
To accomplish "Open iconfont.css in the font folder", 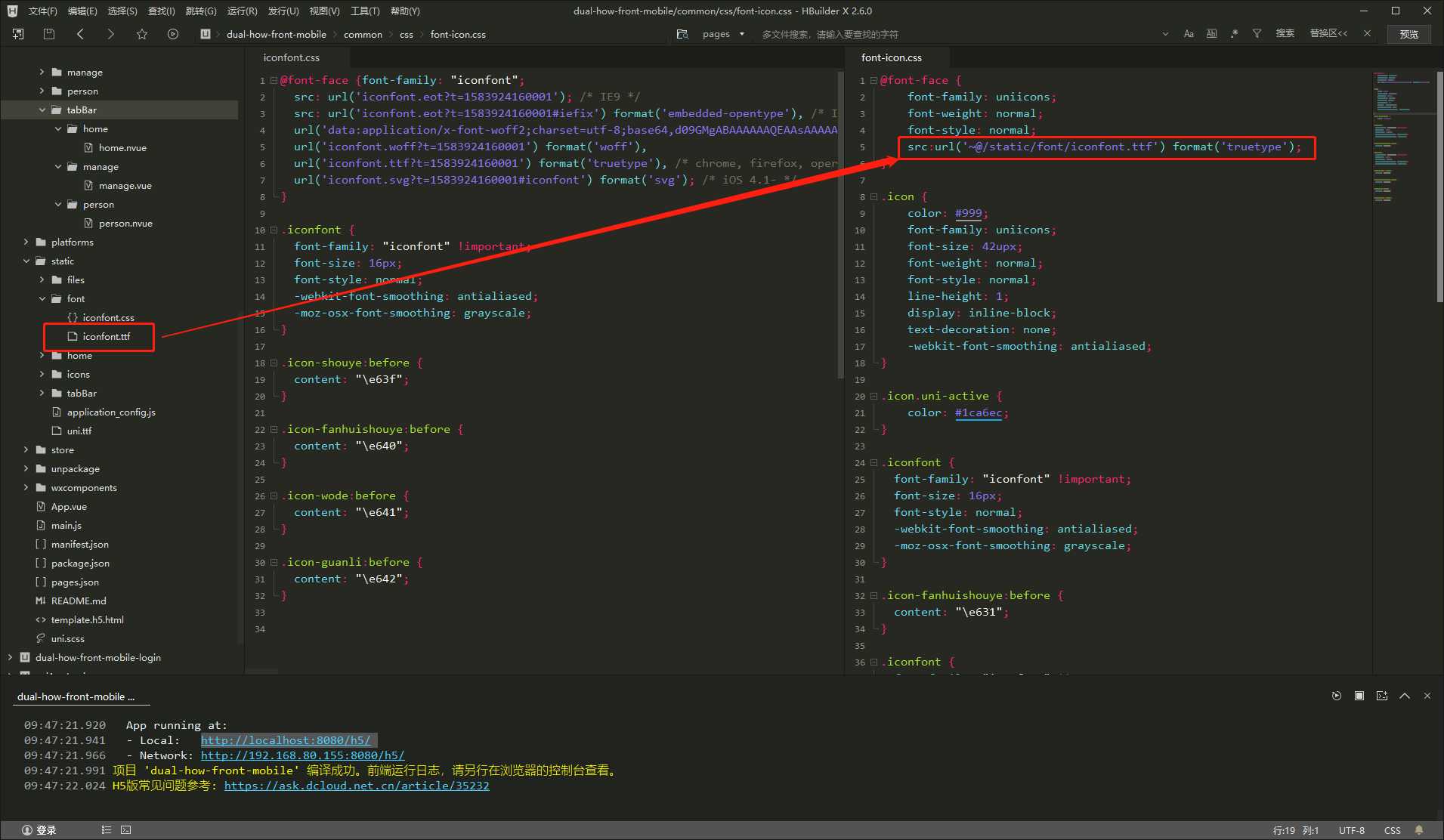I will coord(108,317).
